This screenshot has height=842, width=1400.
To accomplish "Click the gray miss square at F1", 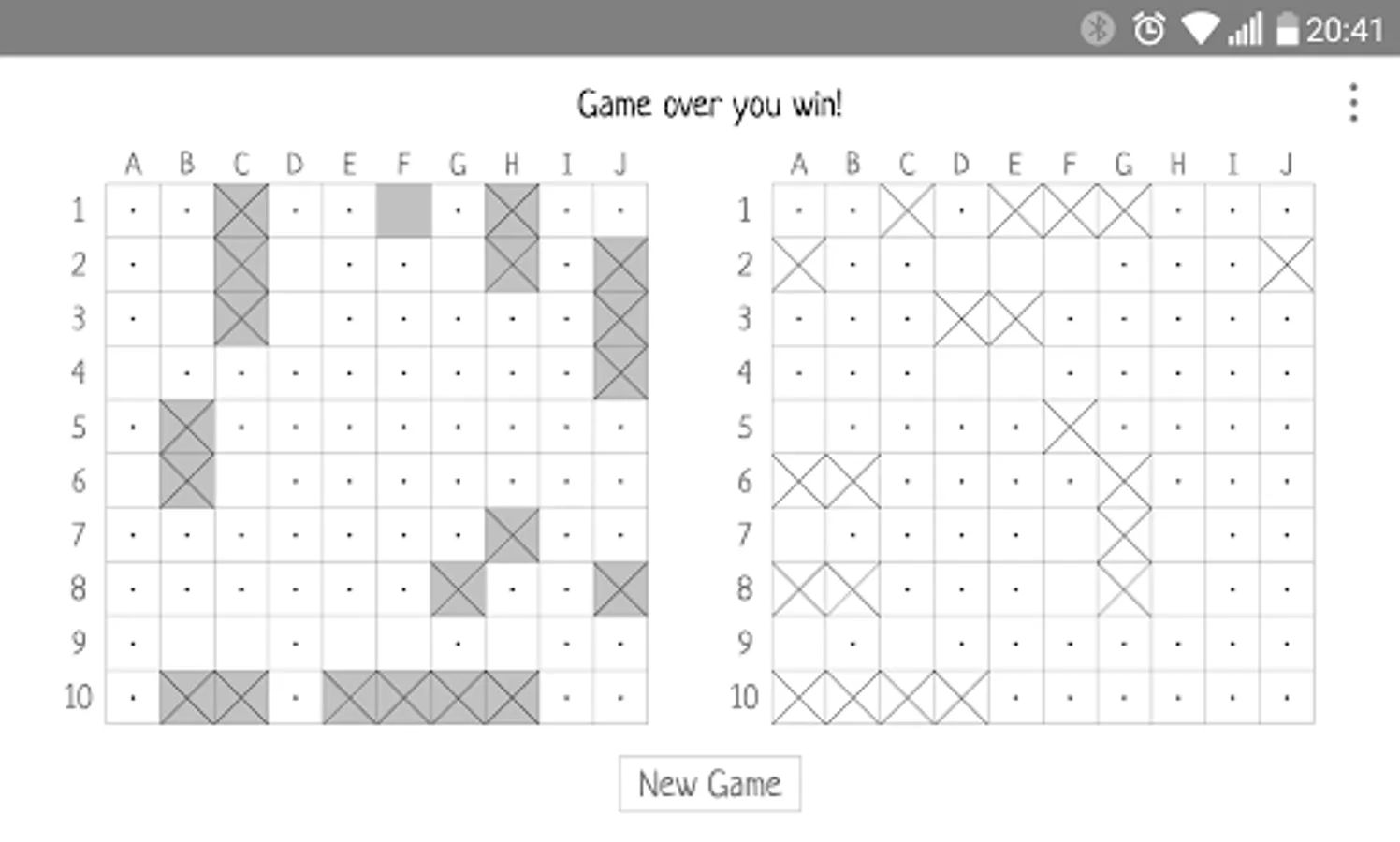I will (403, 210).
